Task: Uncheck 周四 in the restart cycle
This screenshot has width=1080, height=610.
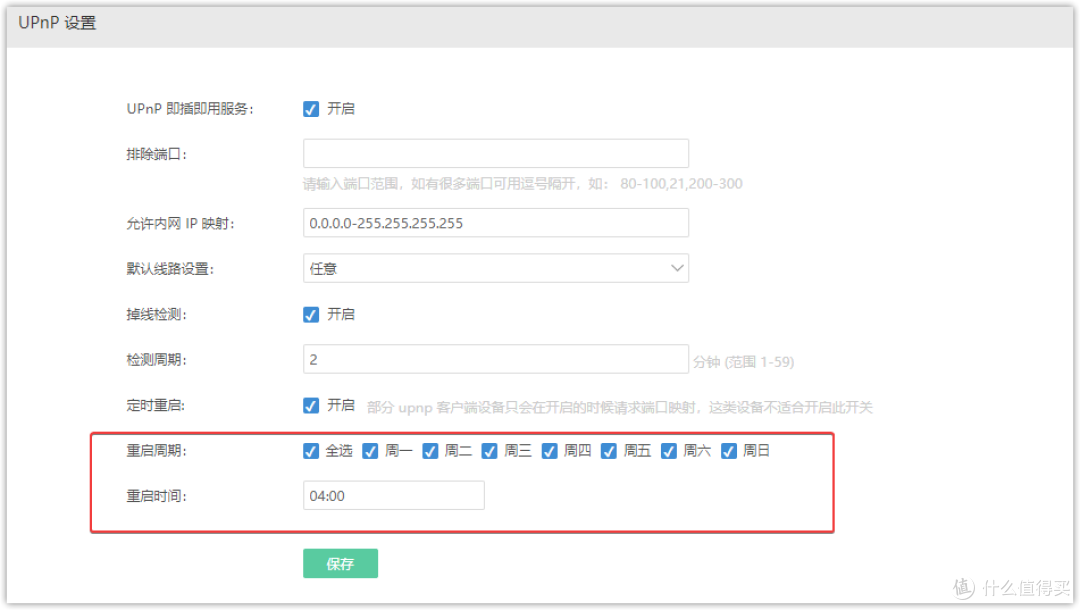Action: [549, 451]
